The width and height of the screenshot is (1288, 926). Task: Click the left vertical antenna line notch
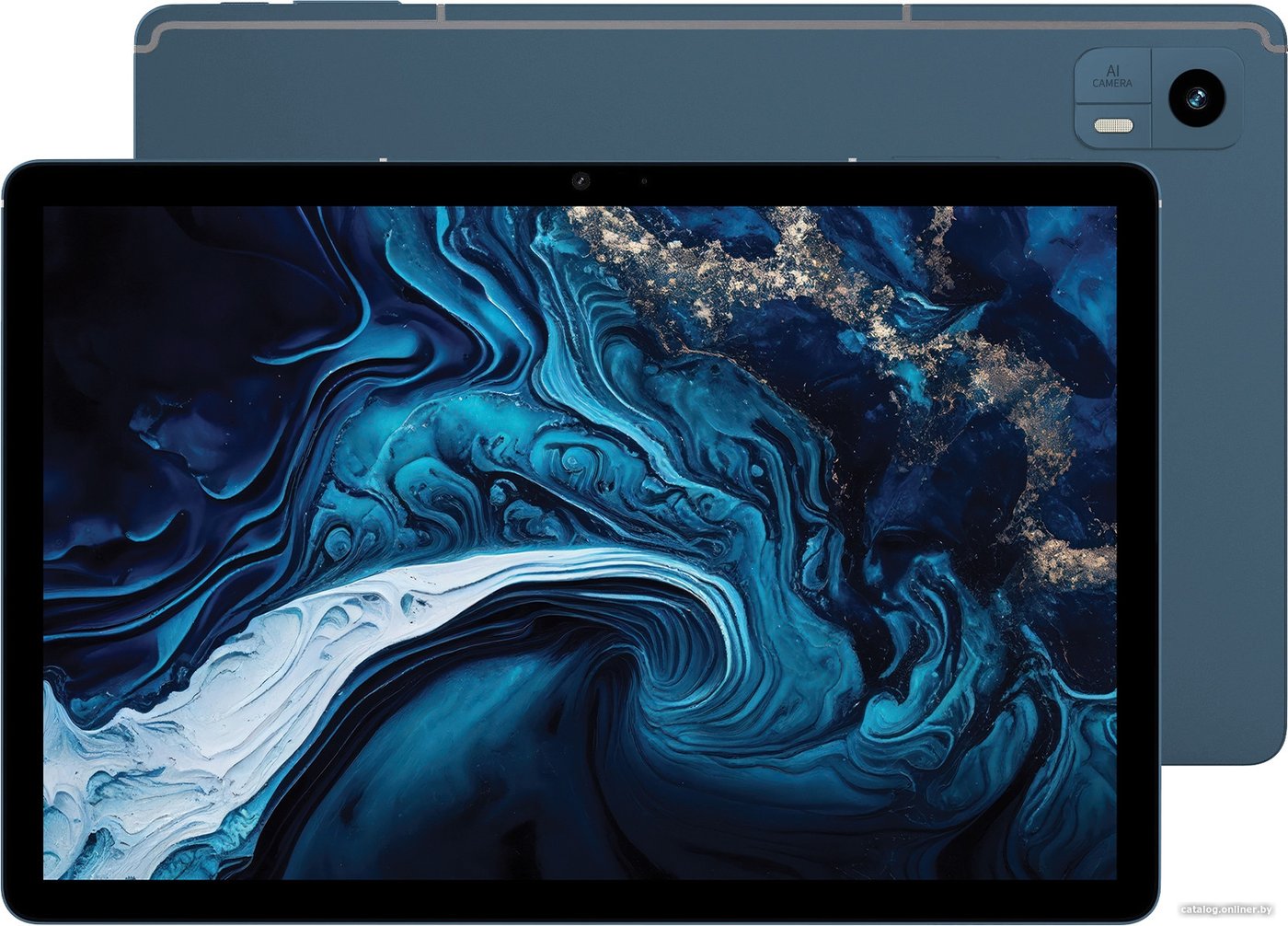(x=442, y=13)
